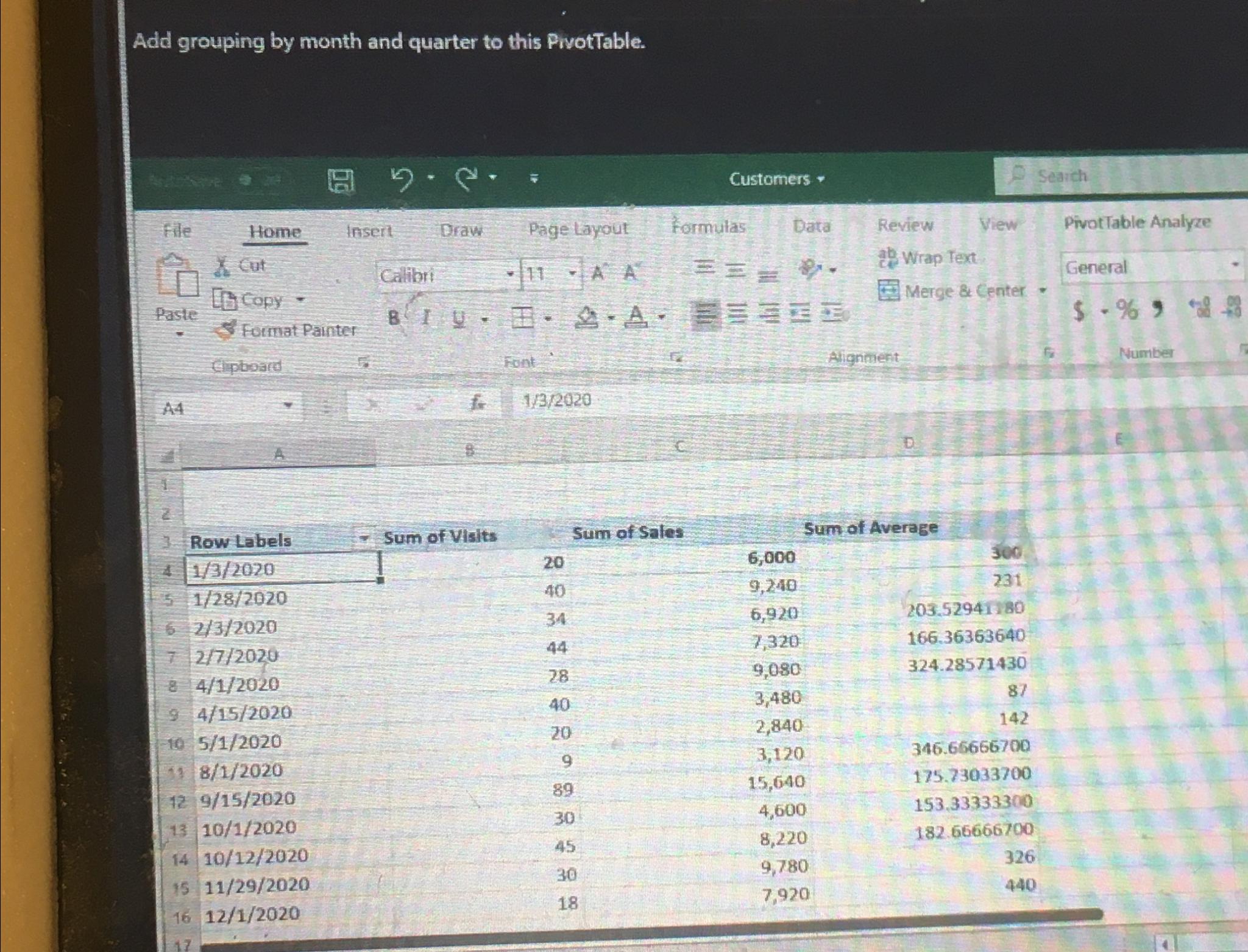The height and width of the screenshot is (952, 1248).
Task: Open the PivotTable Analyze tab
Action: click(x=1136, y=222)
